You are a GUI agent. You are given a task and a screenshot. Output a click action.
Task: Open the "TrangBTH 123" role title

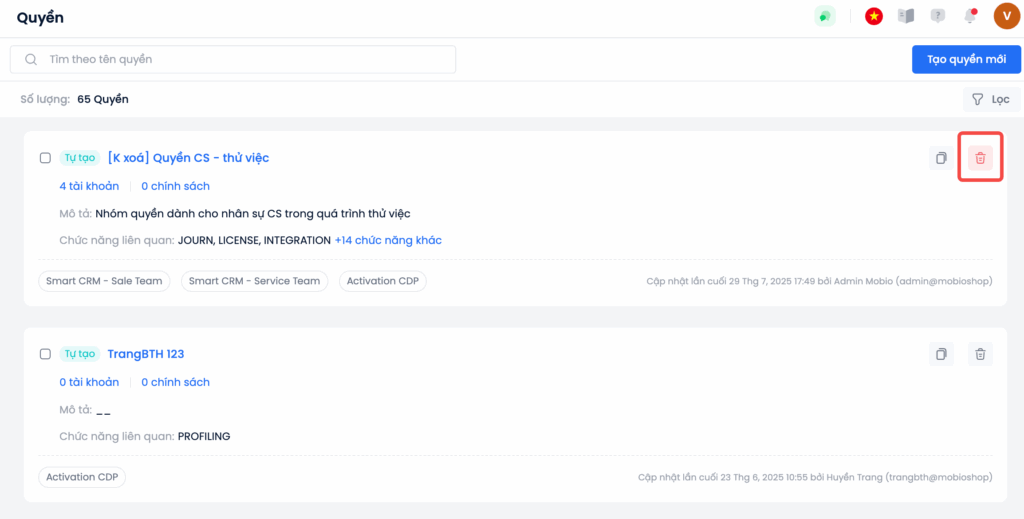[x=146, y=354]
